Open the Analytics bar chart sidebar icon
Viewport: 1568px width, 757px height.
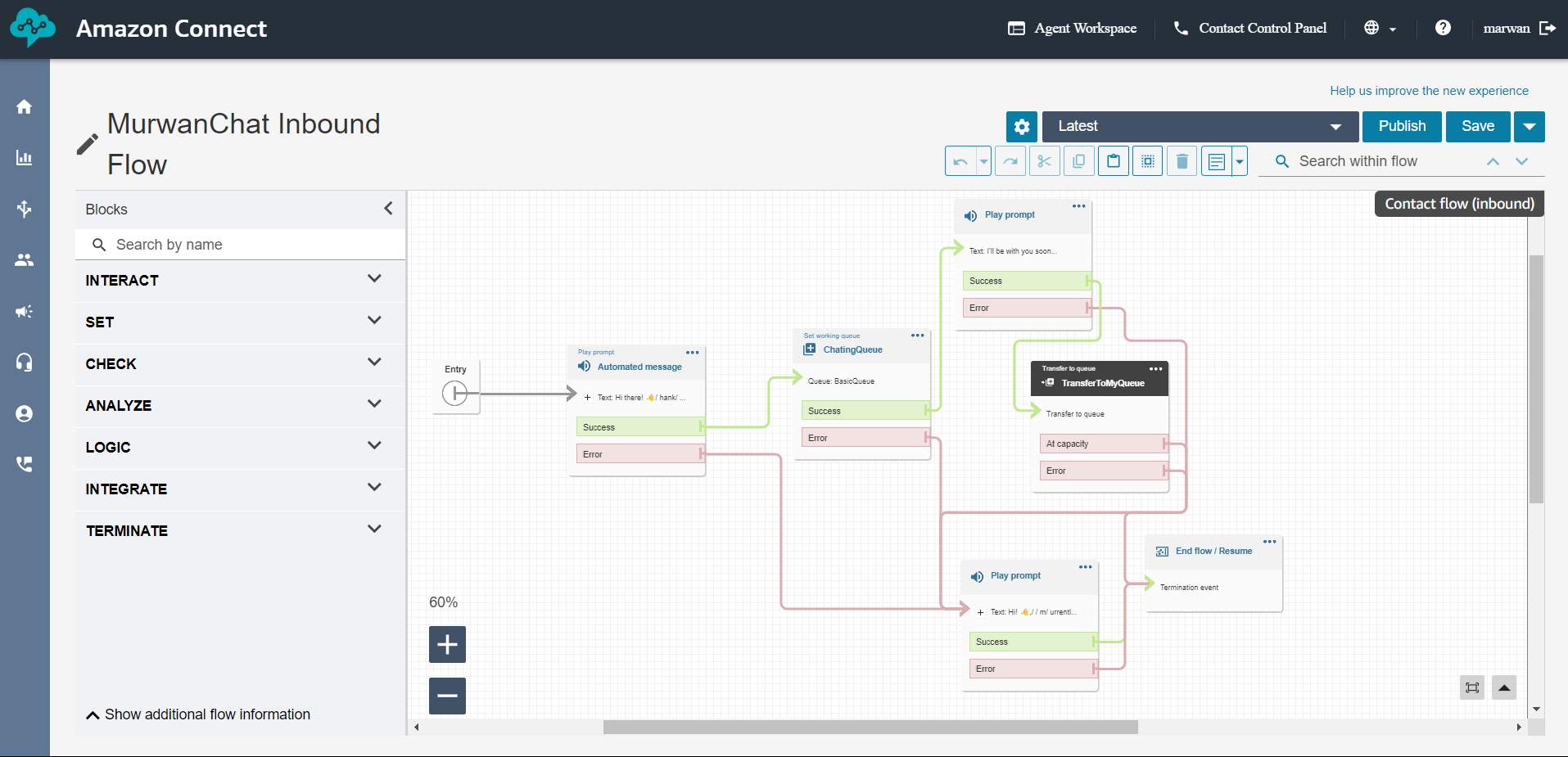click(25, 158)
